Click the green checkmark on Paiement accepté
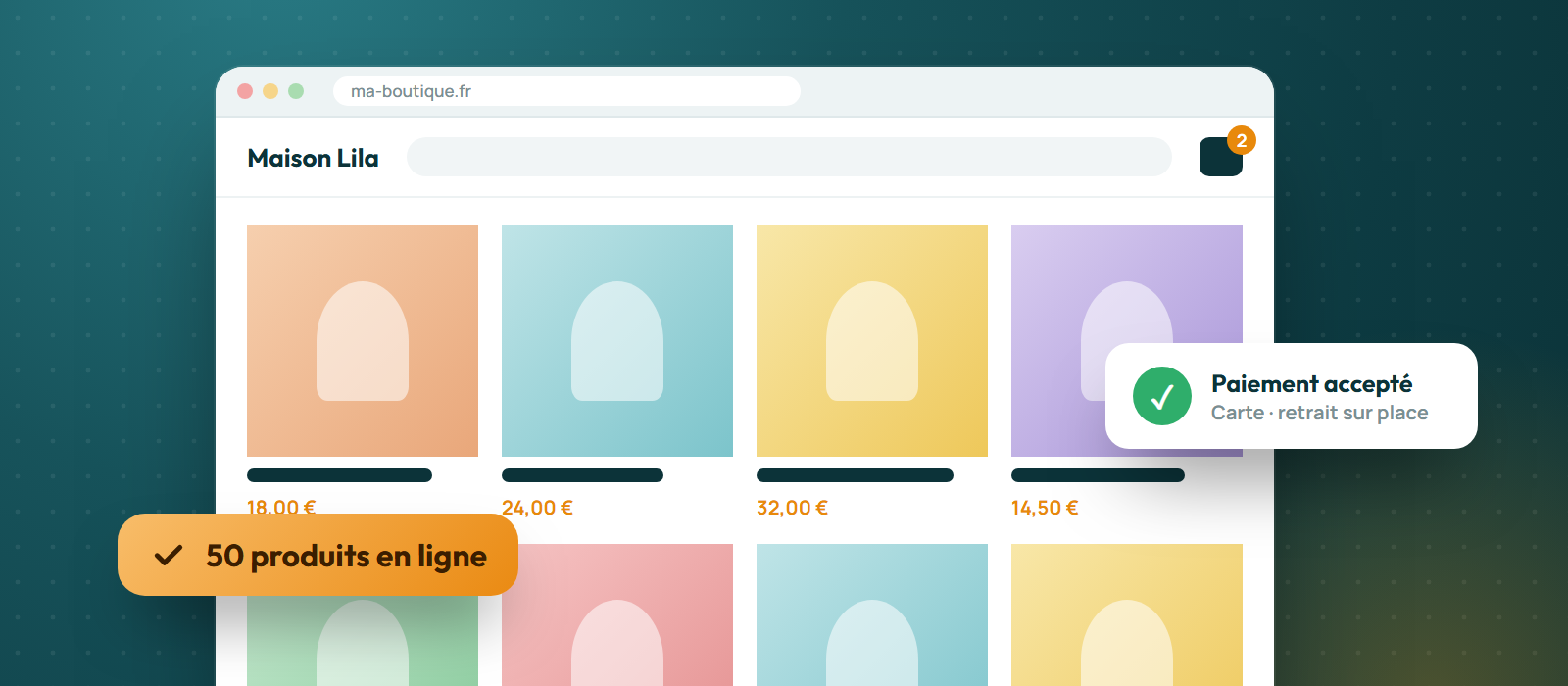The height and width of the screenshot is (686, 1568). 1162,396
